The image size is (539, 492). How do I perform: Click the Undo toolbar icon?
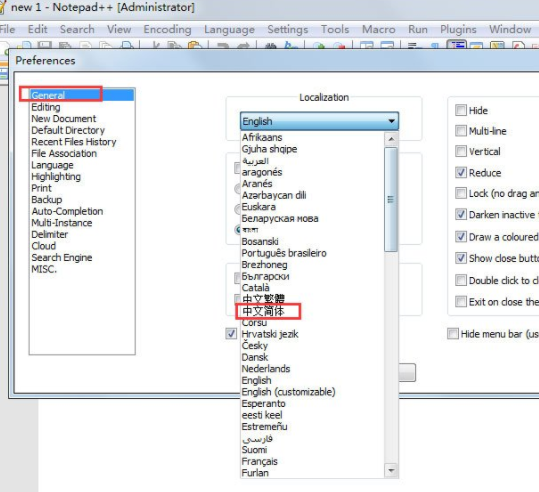pyautogui.click(x=223, y=45)
